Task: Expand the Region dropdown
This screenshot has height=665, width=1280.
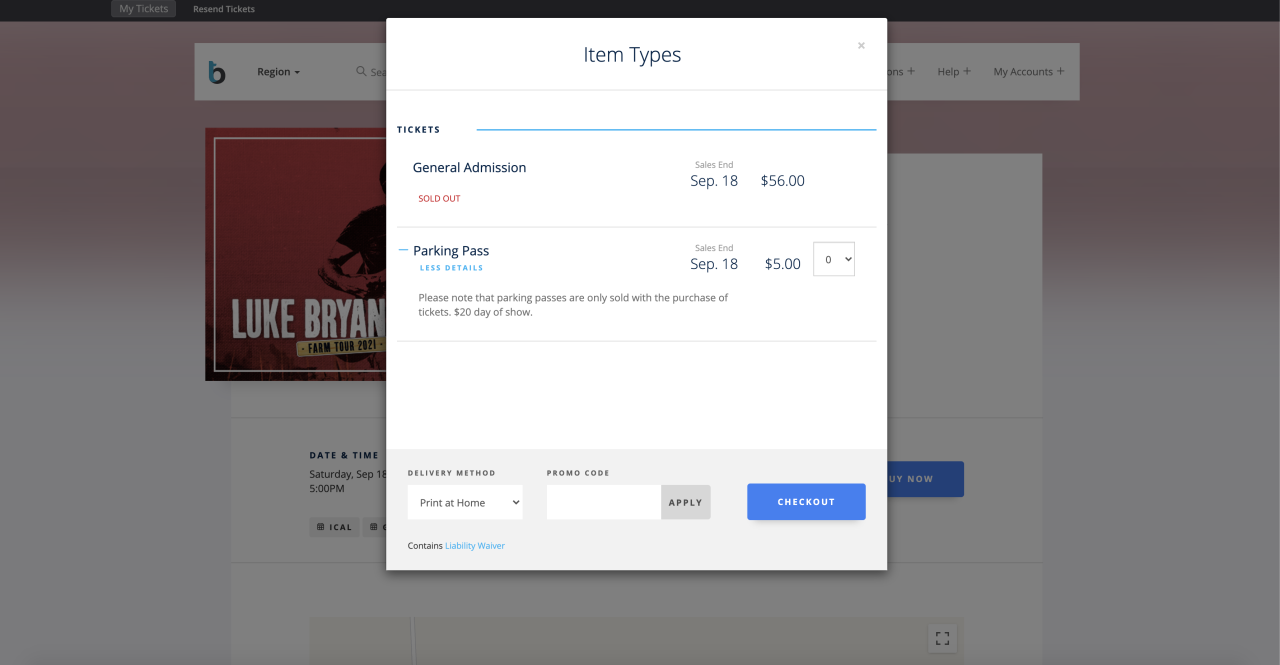Action: pyautogui.click(x=278, y=72)
